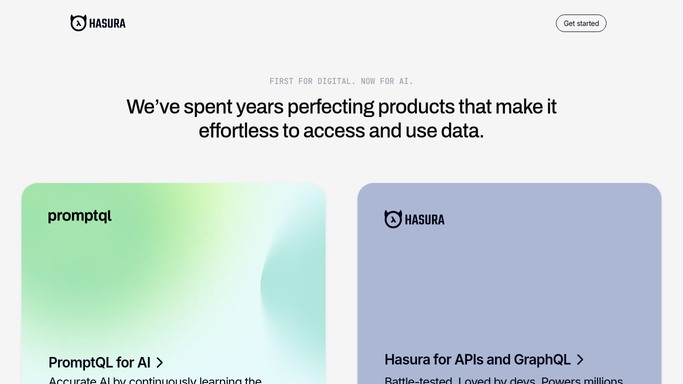Click the promptql logo on green card
The image size is (683, 384).
pyautogui.click(x=80, y=216)
